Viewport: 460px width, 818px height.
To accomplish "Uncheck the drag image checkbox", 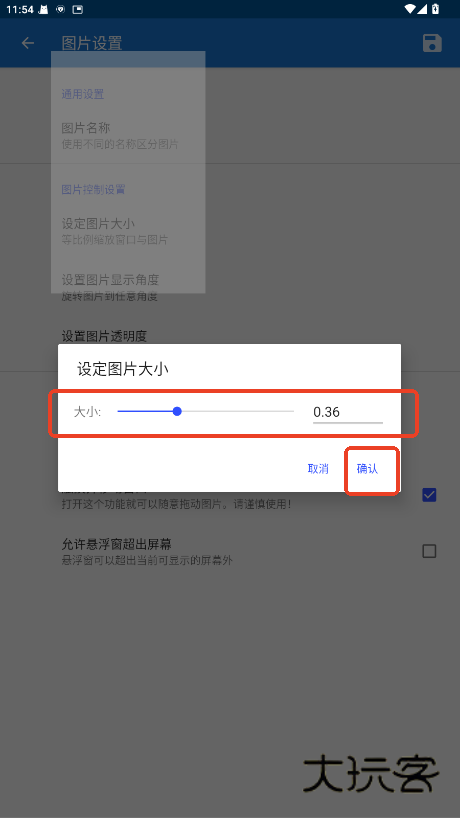I will (x=429, y=495).
